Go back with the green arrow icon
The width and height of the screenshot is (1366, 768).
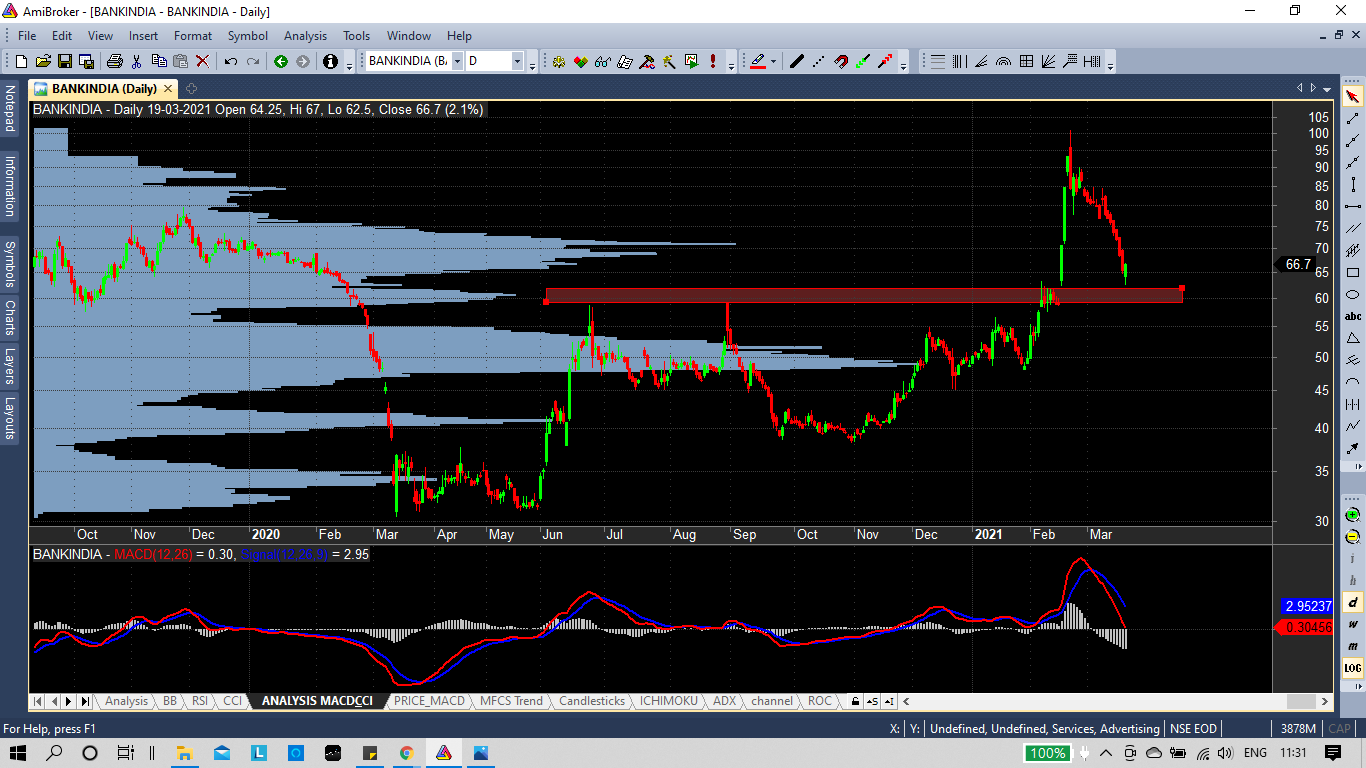281,61
